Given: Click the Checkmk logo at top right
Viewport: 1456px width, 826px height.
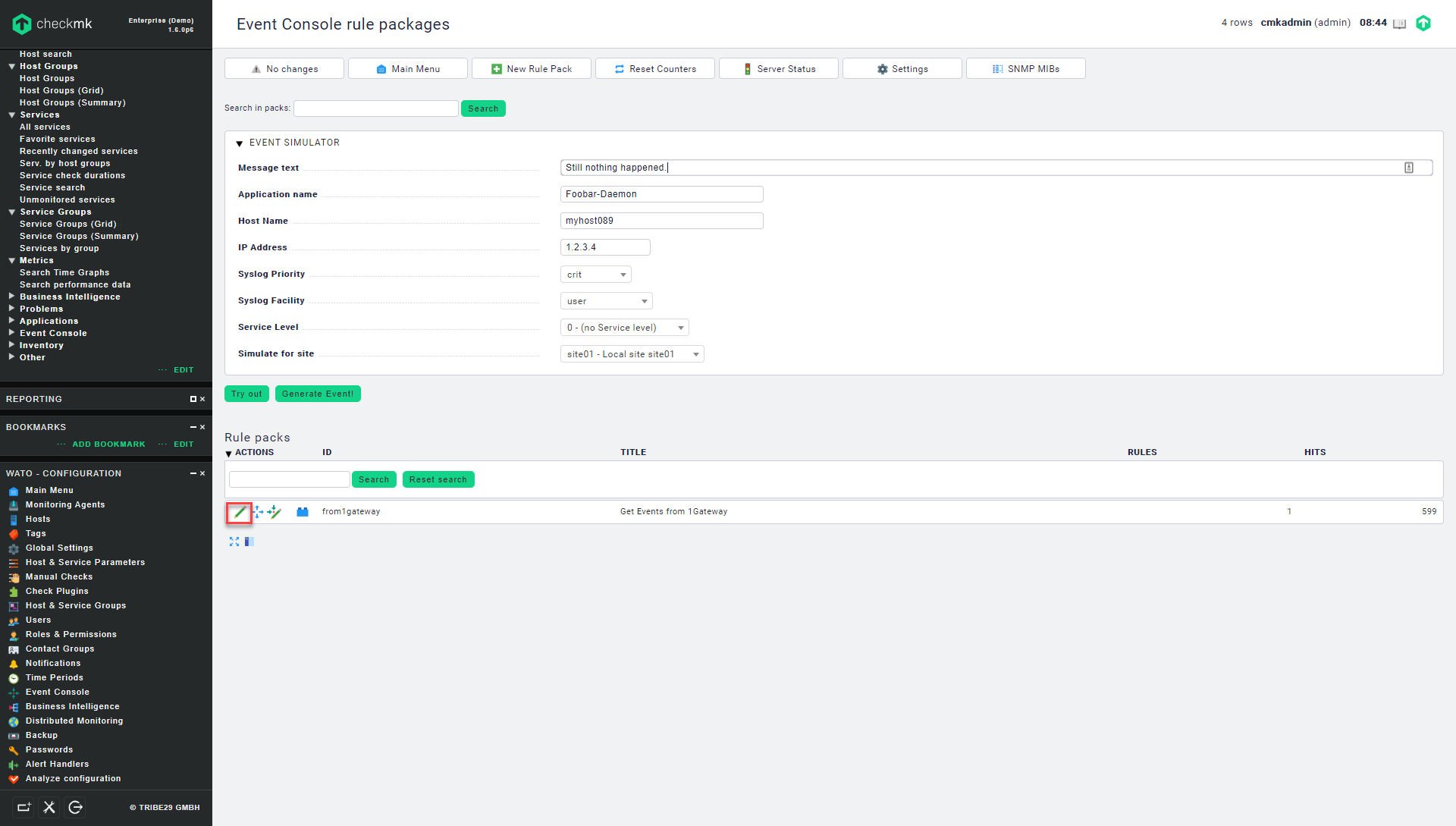Looking at the screenshot, I should [1423, 23].
